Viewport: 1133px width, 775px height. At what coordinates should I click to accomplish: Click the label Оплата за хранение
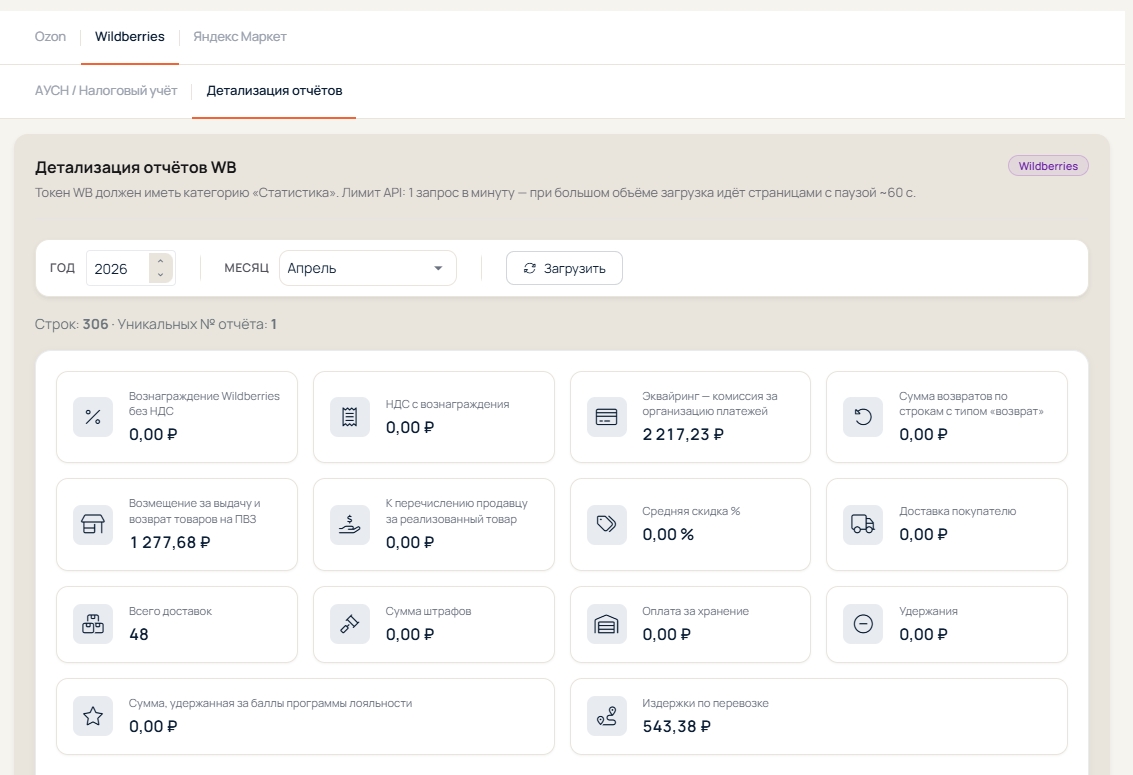click(x=696, y=611)
